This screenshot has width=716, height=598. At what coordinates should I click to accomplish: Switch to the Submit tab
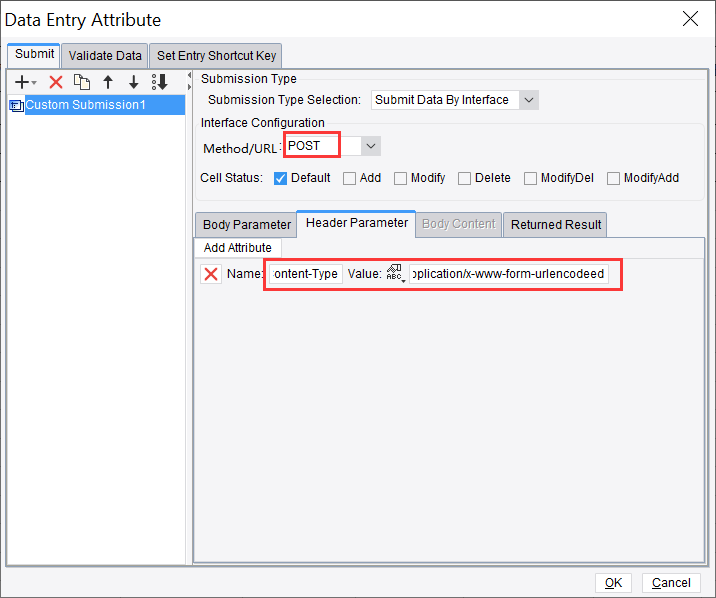point(34,54)
